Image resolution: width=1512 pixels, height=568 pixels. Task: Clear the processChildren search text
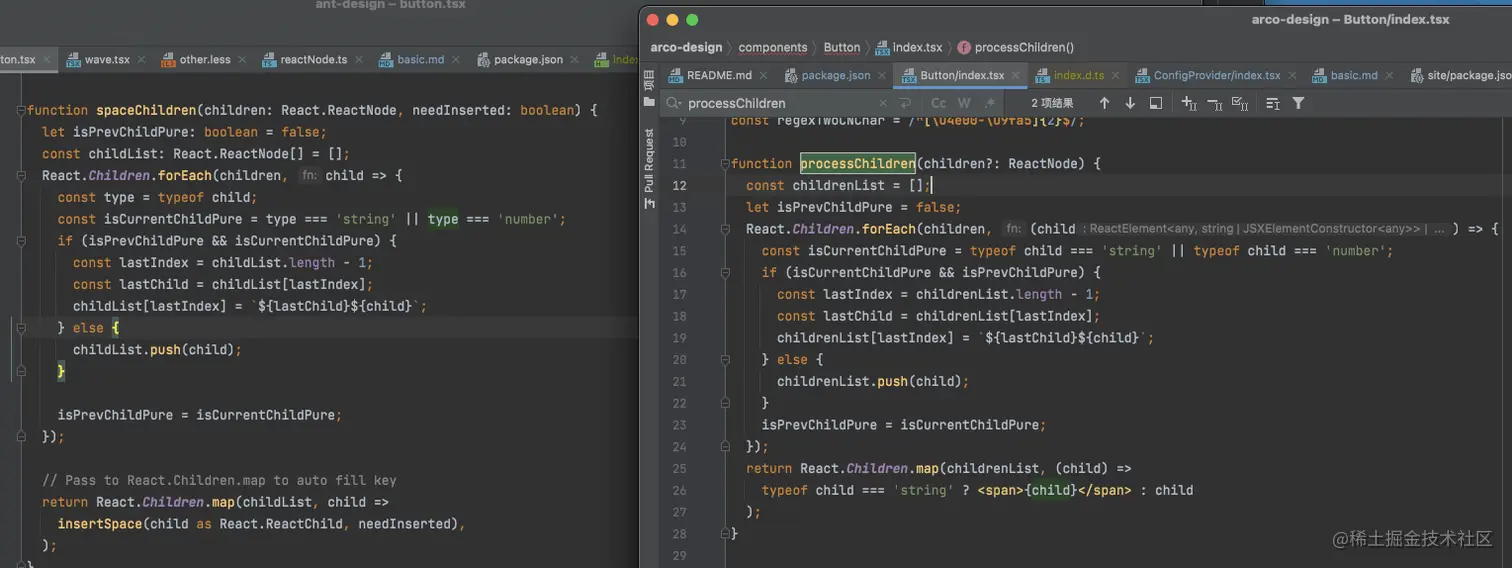(x=883, y=103)
